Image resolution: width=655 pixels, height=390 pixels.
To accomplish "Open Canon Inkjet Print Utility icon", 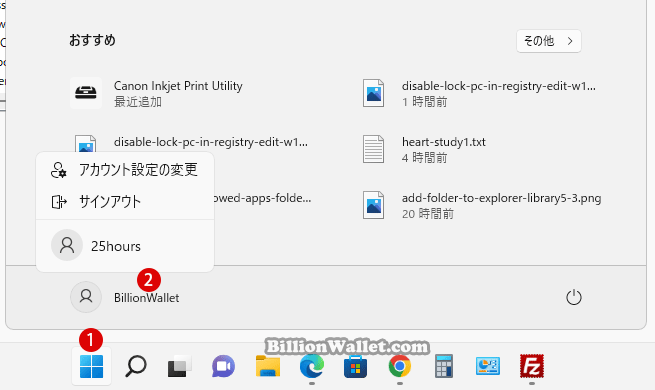I will pos(86,93).
